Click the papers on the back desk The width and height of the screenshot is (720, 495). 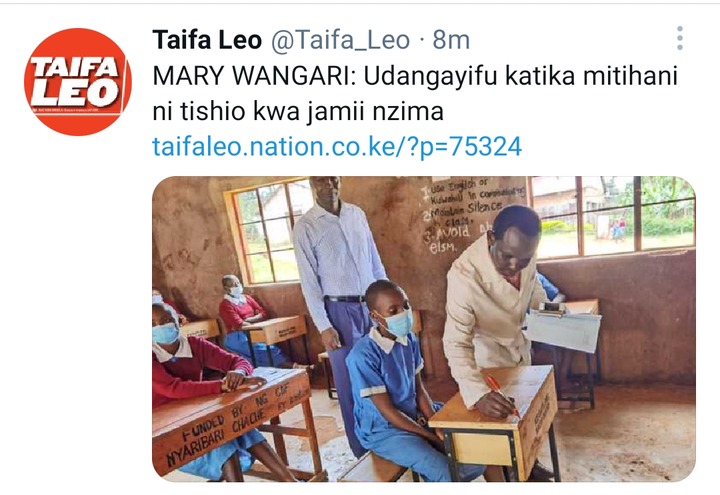(563, 331)
